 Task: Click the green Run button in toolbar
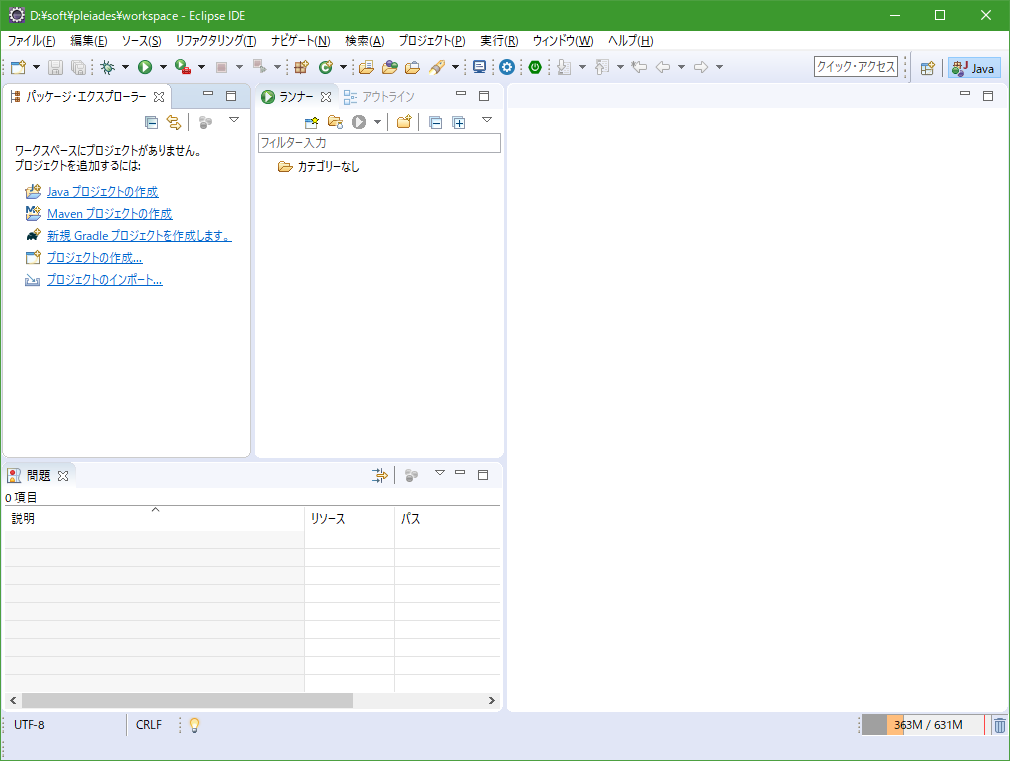tap(145, 67)
